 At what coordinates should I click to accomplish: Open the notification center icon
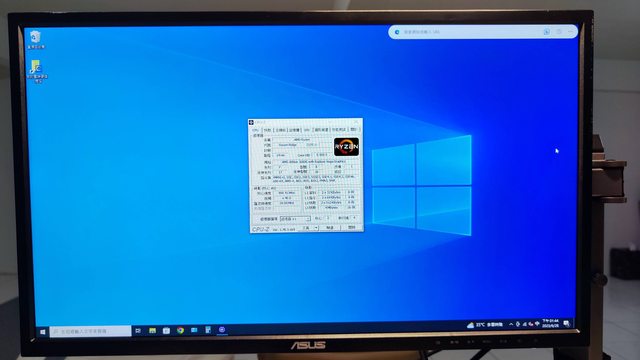click(x=567, y=324)
